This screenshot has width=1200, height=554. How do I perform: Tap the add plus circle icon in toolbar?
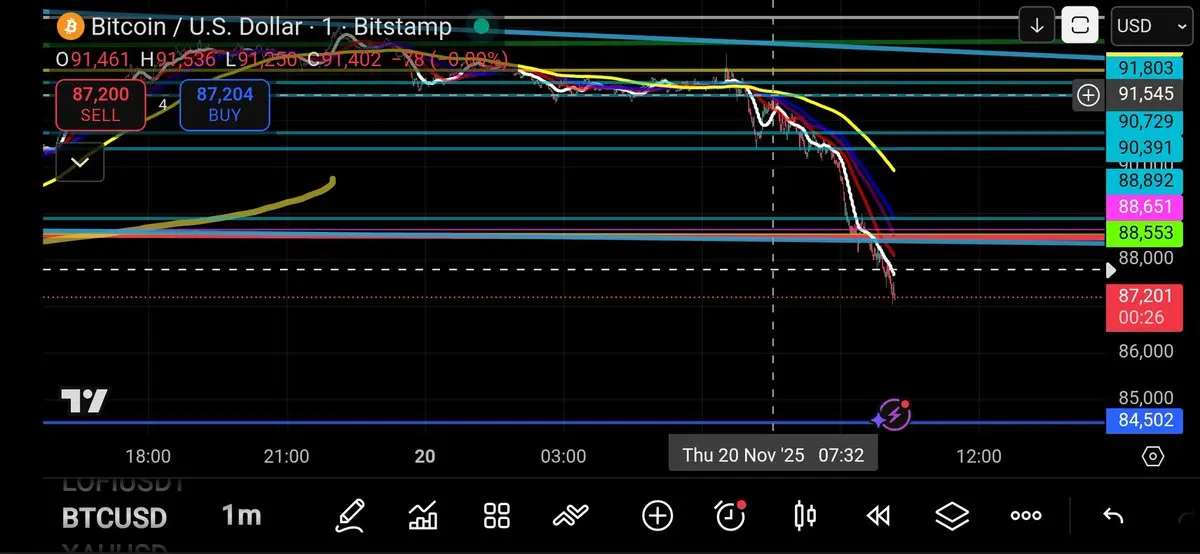click(x=657, y=516)
